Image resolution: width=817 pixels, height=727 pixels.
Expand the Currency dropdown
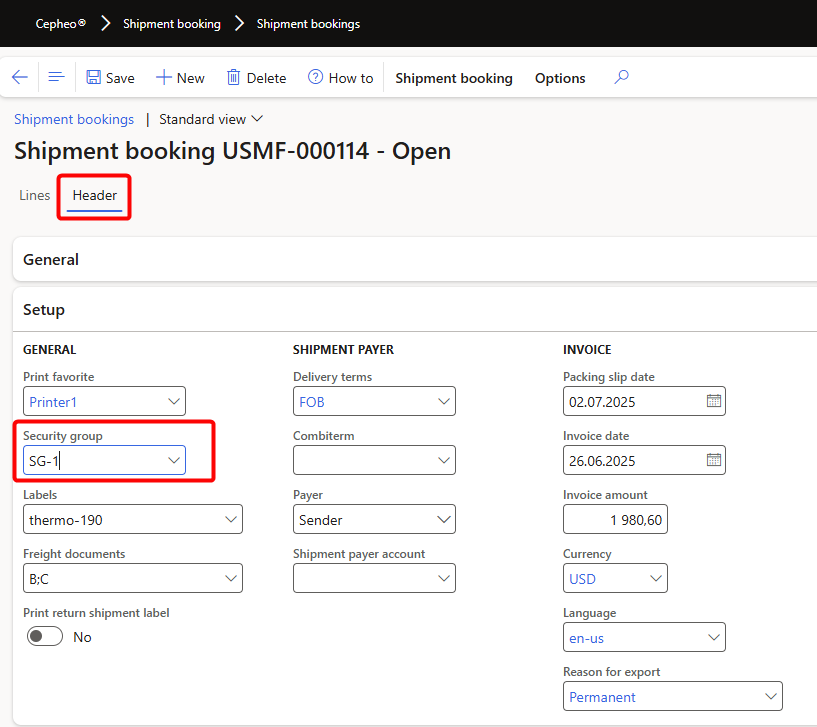(656, 579)
